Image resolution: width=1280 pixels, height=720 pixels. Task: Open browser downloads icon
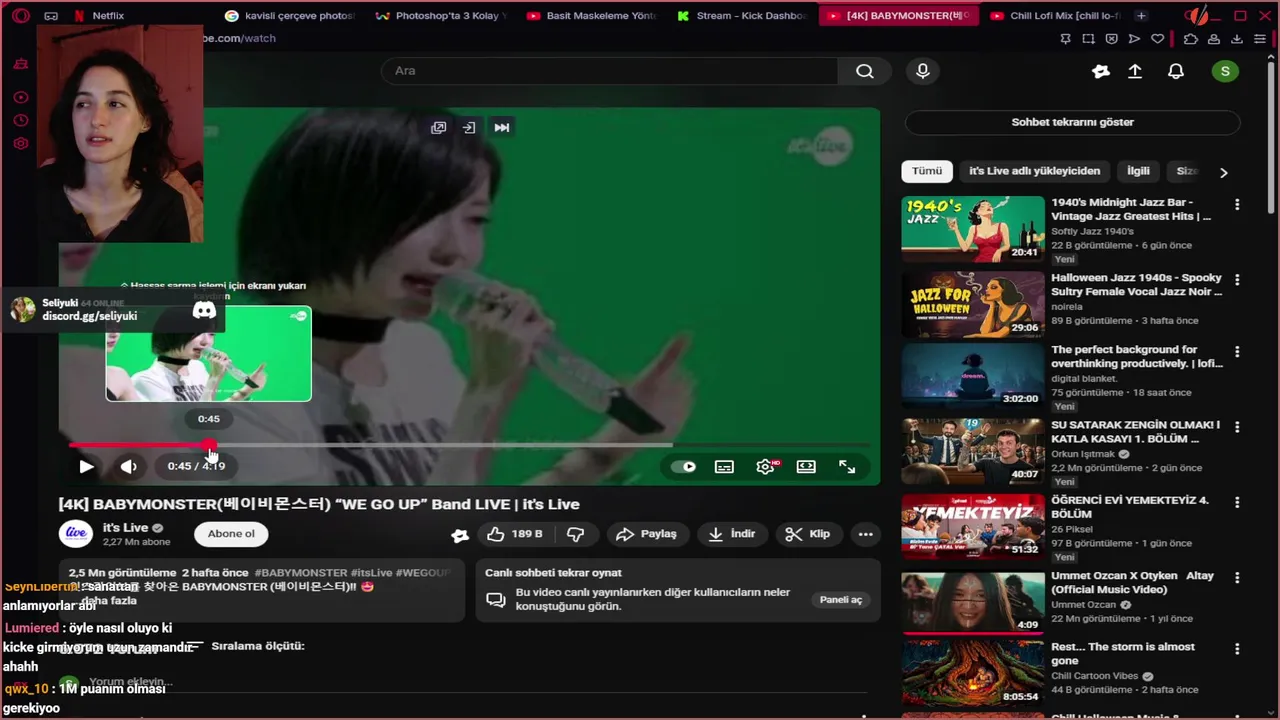tap(1237, 39)
